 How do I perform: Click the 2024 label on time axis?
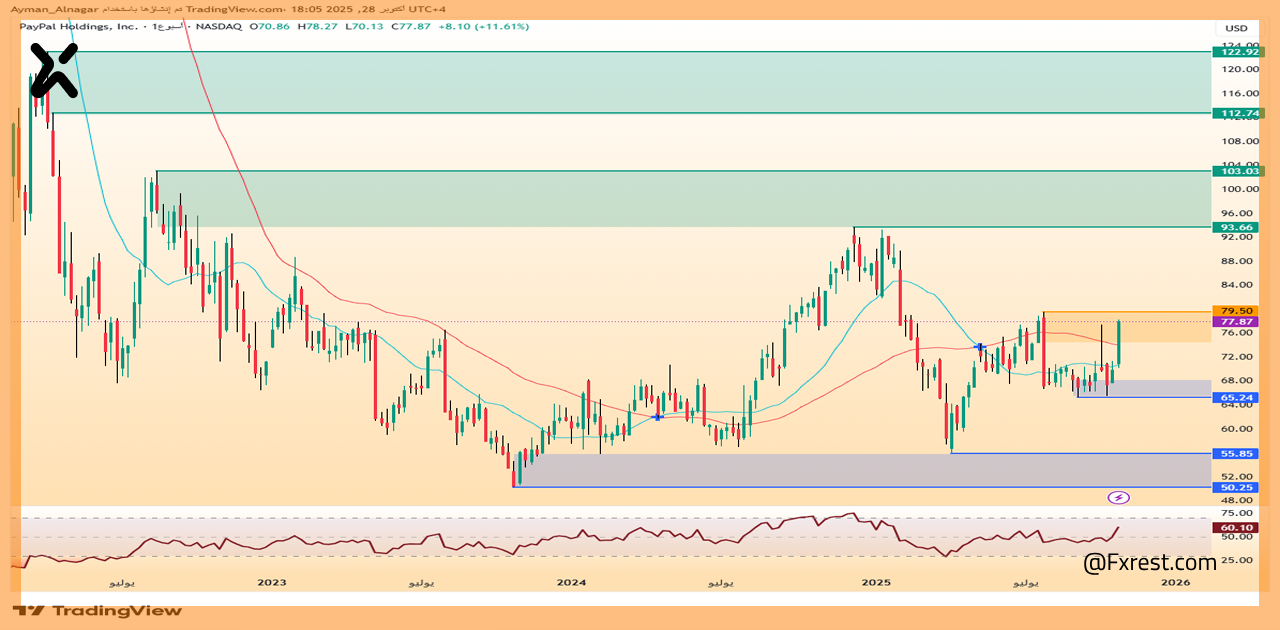click(x=571, y=582)
